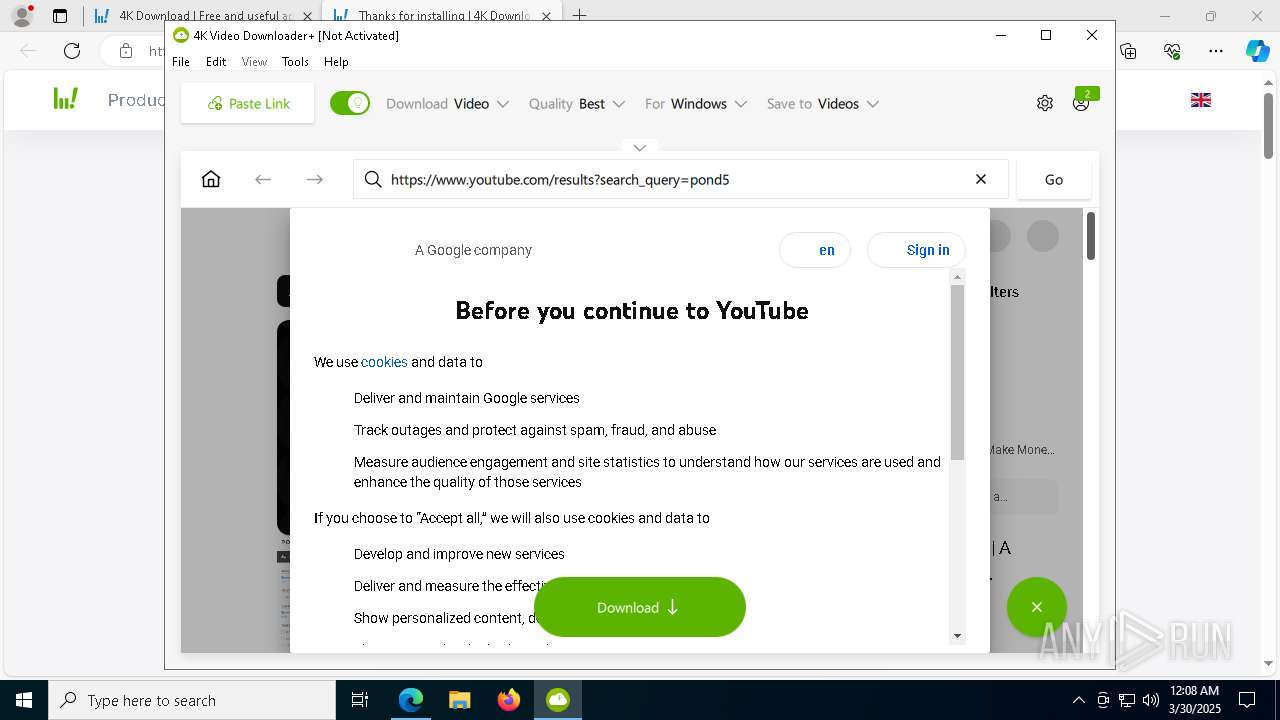Image resolution: width=1280 pixels, height=720 pixels.
Task: Open settings with the gear icon
Action: 1045,103
